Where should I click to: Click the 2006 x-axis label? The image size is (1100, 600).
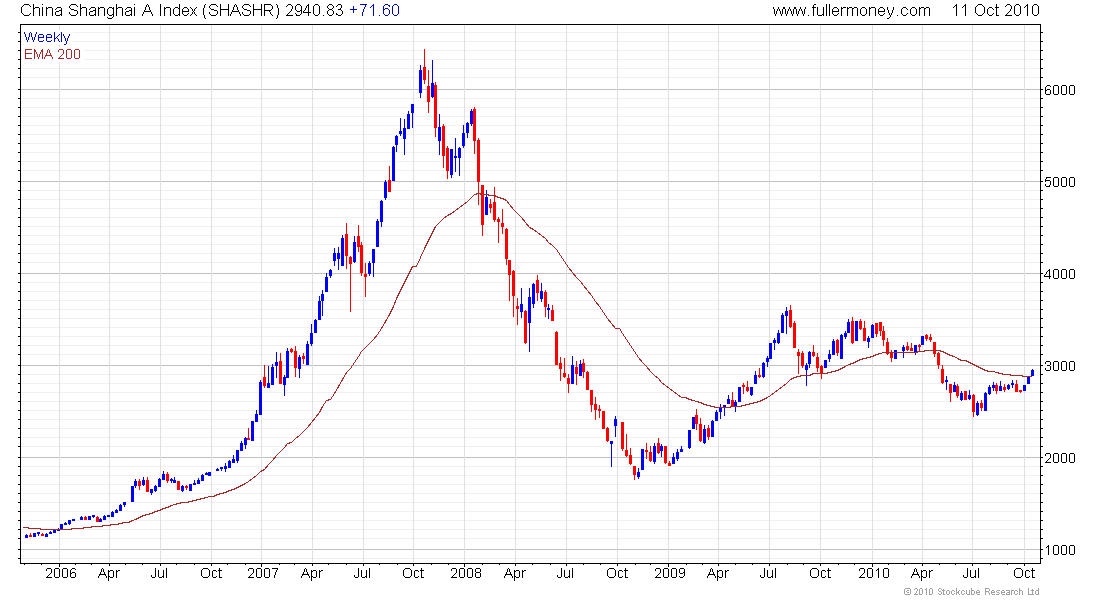pyautogui.click(x=60, y=573)
